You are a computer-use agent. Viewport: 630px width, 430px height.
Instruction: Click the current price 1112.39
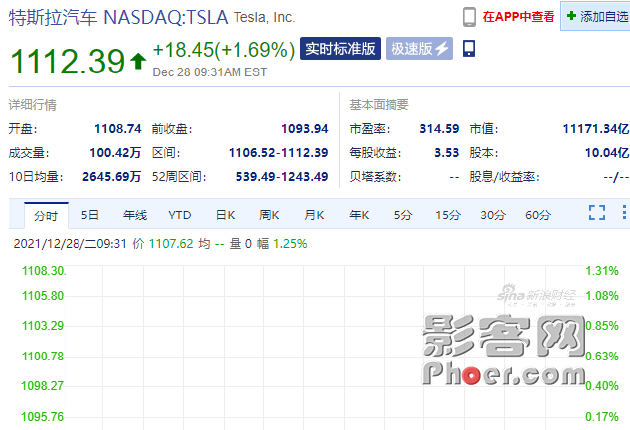click(x=68, y=61)
